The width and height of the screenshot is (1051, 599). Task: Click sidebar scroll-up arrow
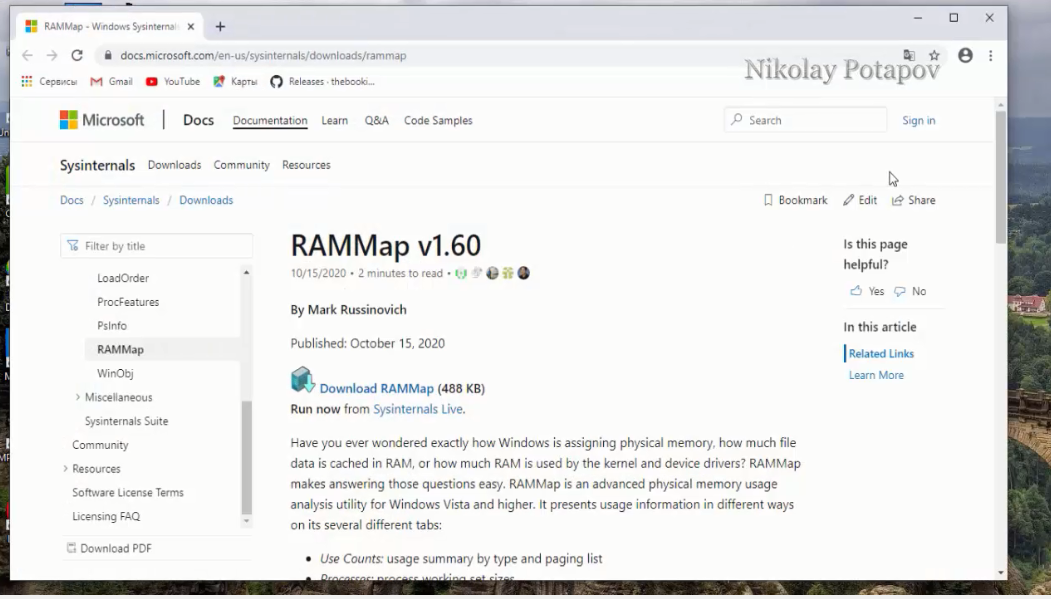pos(247,272)
